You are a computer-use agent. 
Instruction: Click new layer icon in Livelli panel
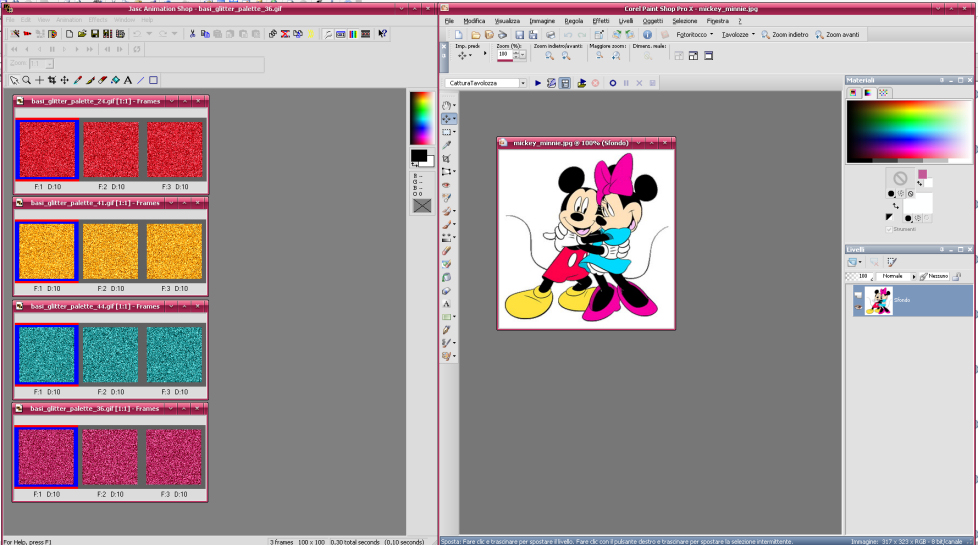853,262
